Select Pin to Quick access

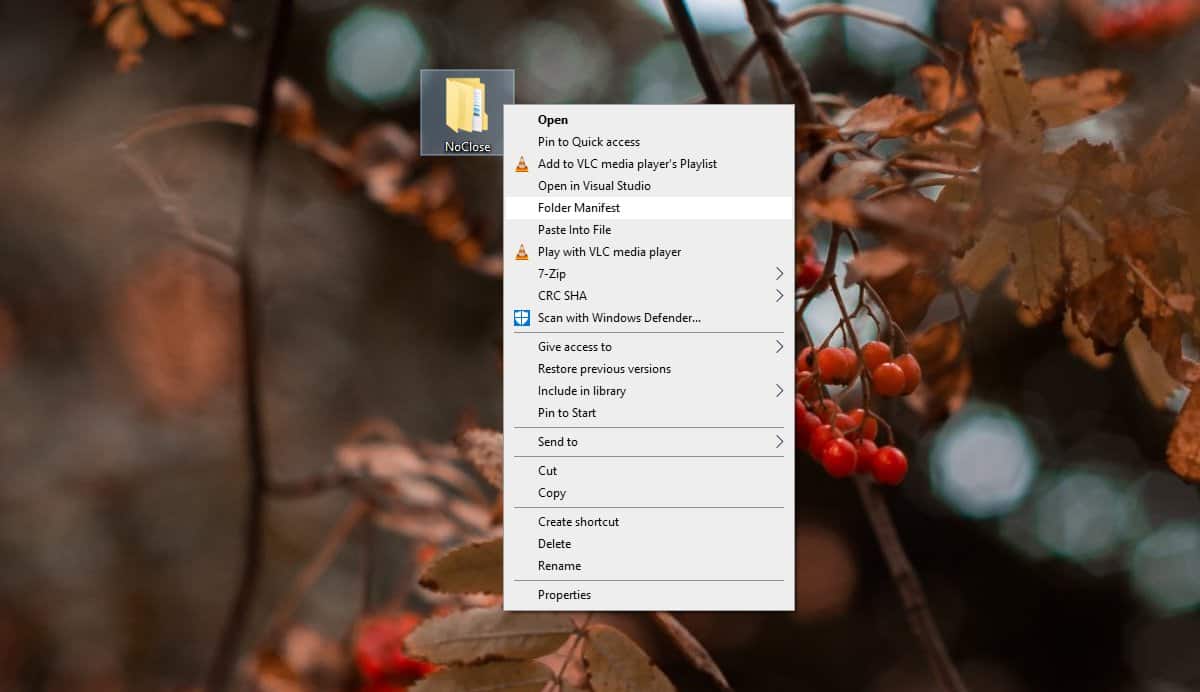click(649, 142)
